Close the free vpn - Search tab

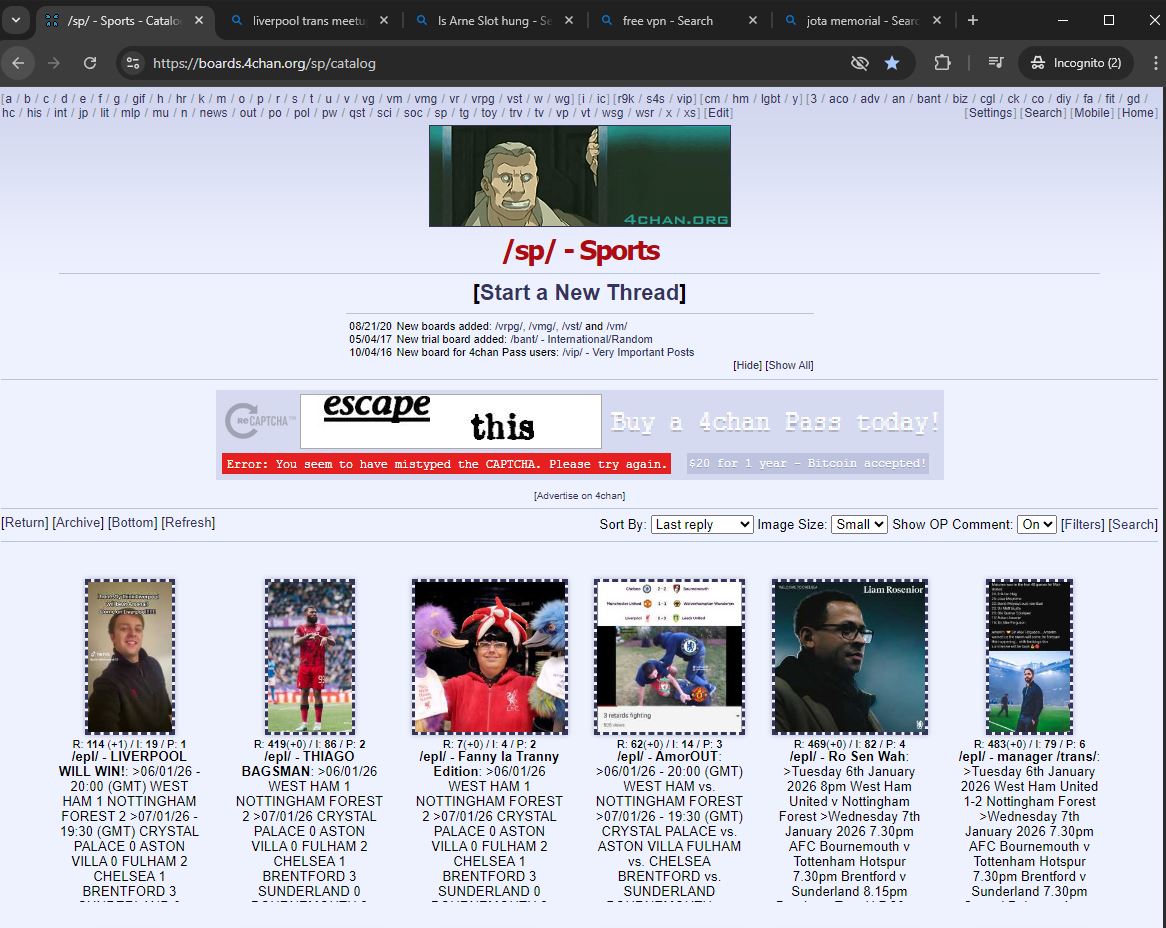[753, 20]
